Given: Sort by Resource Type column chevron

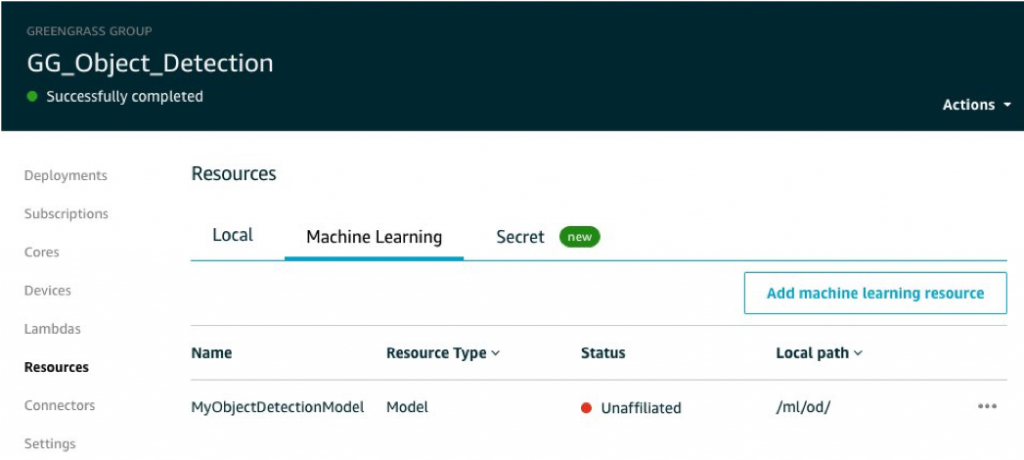Looking at the screenshot, I should [x=495, y=353].
